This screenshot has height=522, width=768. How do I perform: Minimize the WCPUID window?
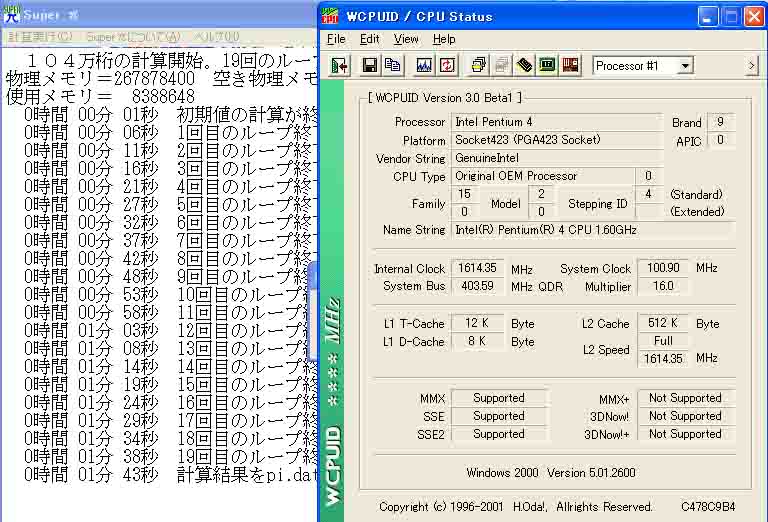[x=707, y=17]
